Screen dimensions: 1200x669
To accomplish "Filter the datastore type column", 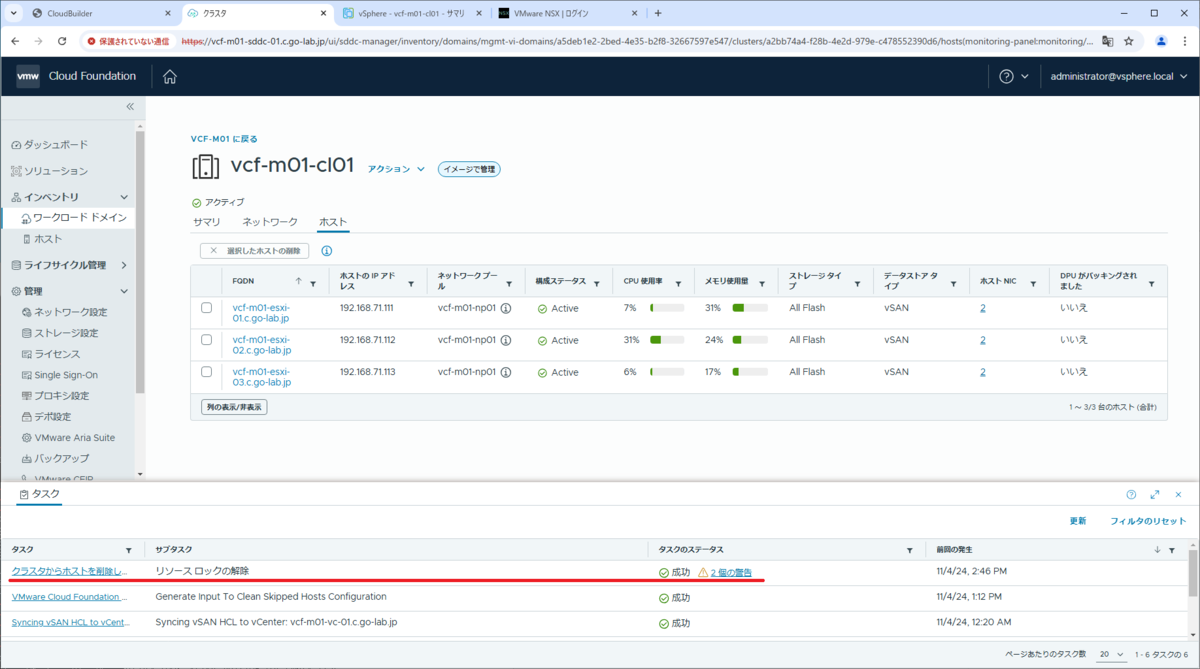I will pyautogui.click(x=954, y=284).
